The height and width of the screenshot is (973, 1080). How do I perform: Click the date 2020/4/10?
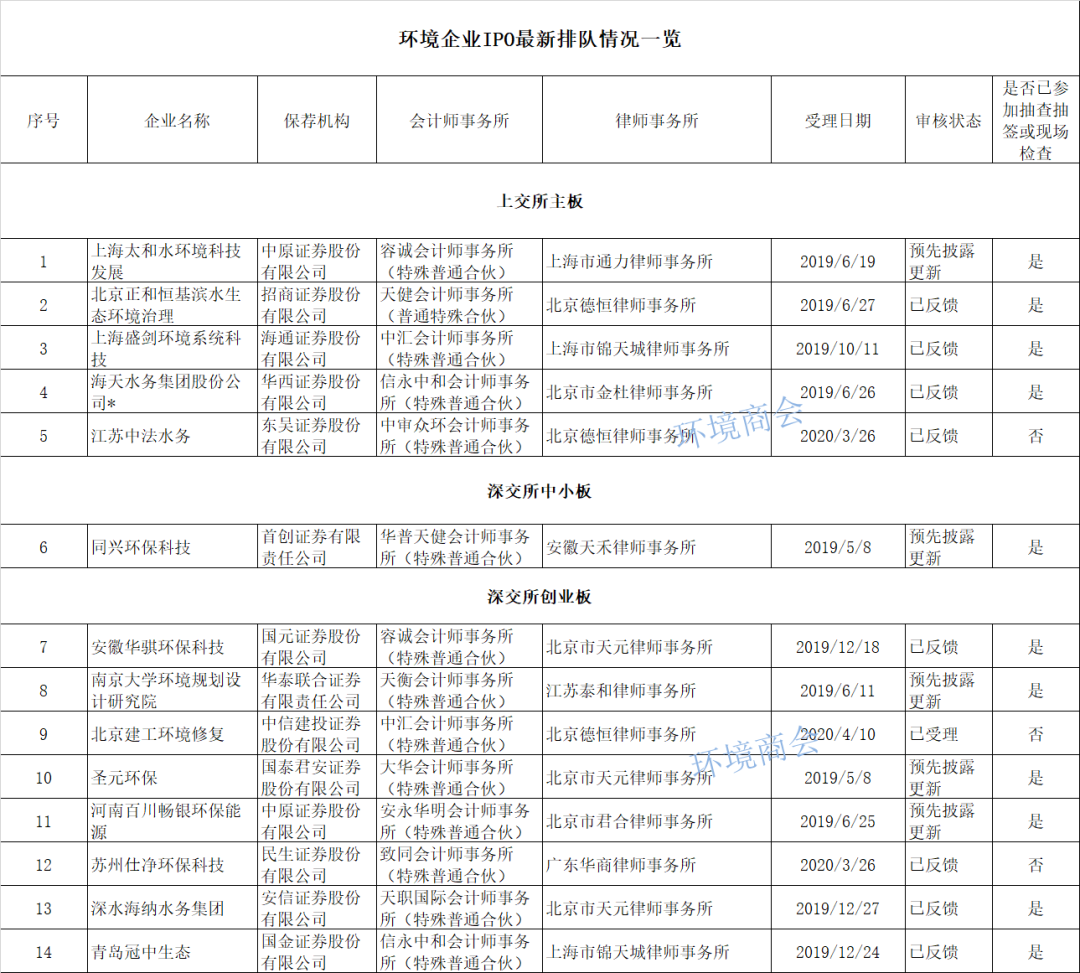(x=838, y=734)
